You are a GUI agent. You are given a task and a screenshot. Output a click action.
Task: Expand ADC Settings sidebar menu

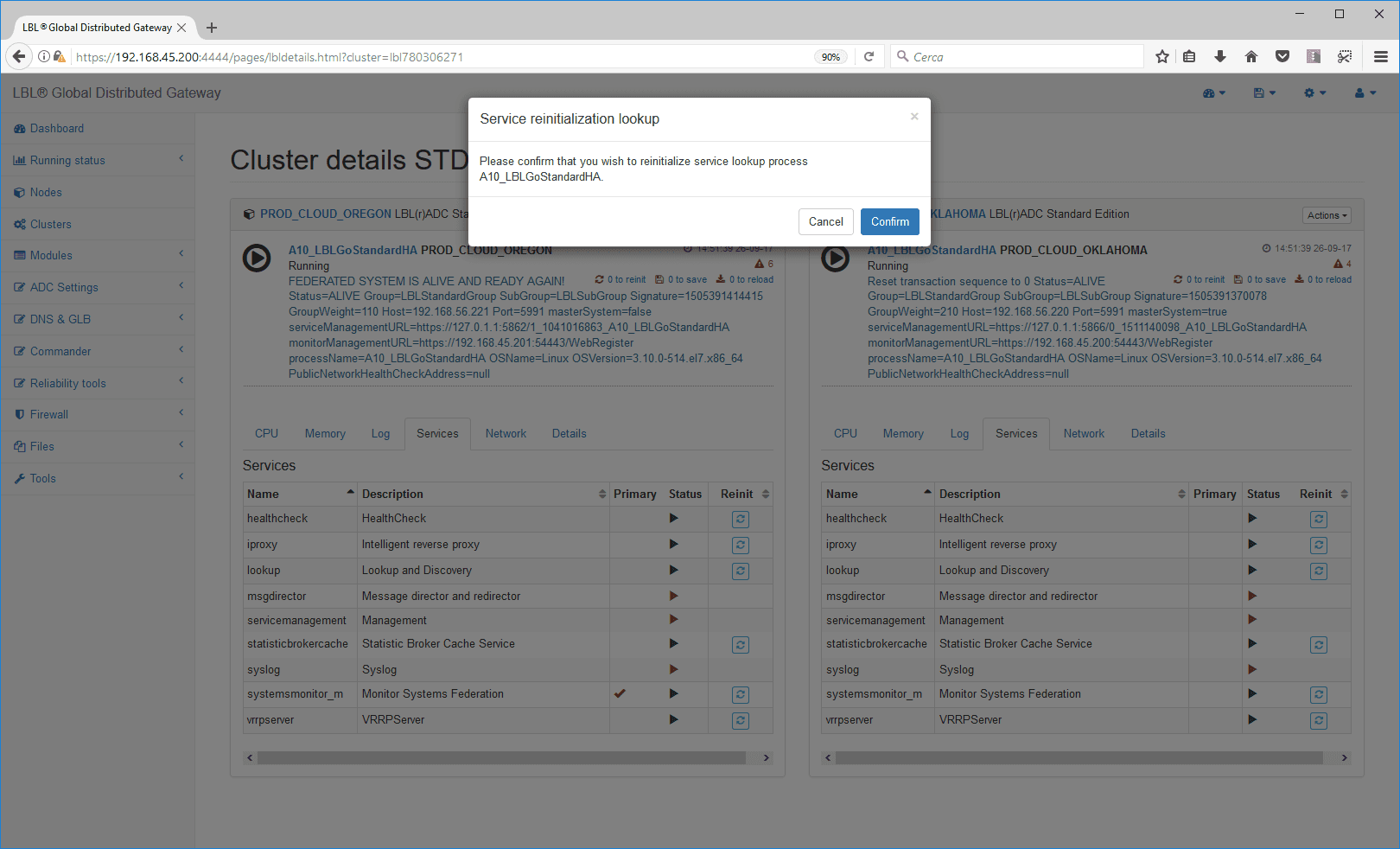pos(97,288)
